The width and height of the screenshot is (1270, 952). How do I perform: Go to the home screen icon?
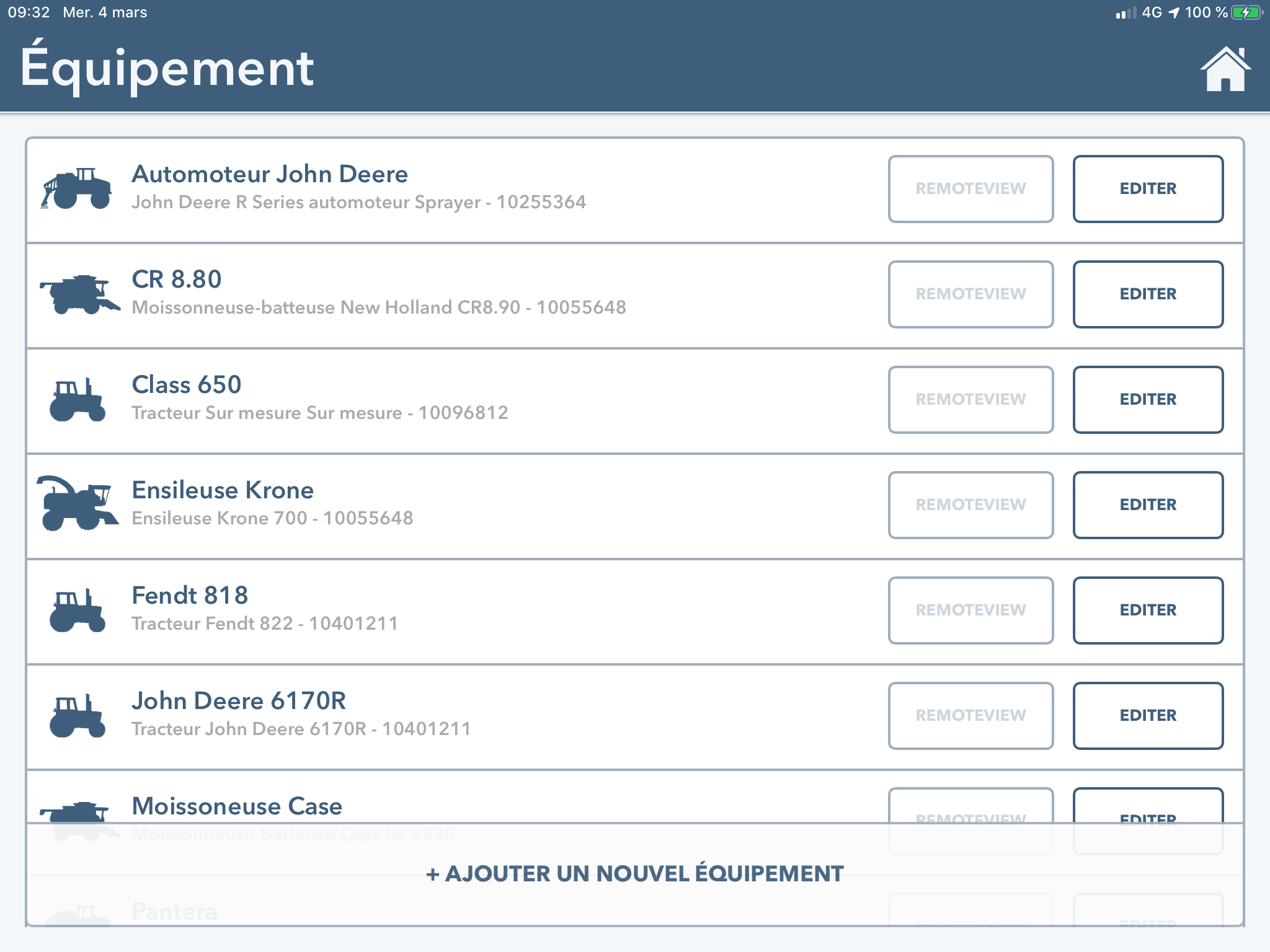[1225, 69]
